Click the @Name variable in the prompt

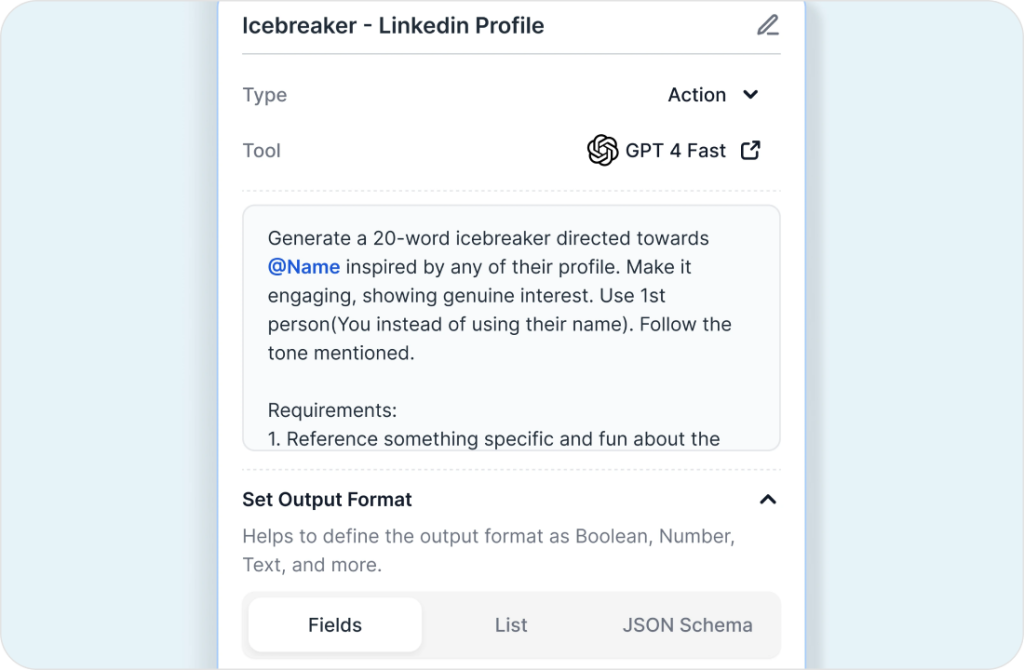click(x=304, y=267)
